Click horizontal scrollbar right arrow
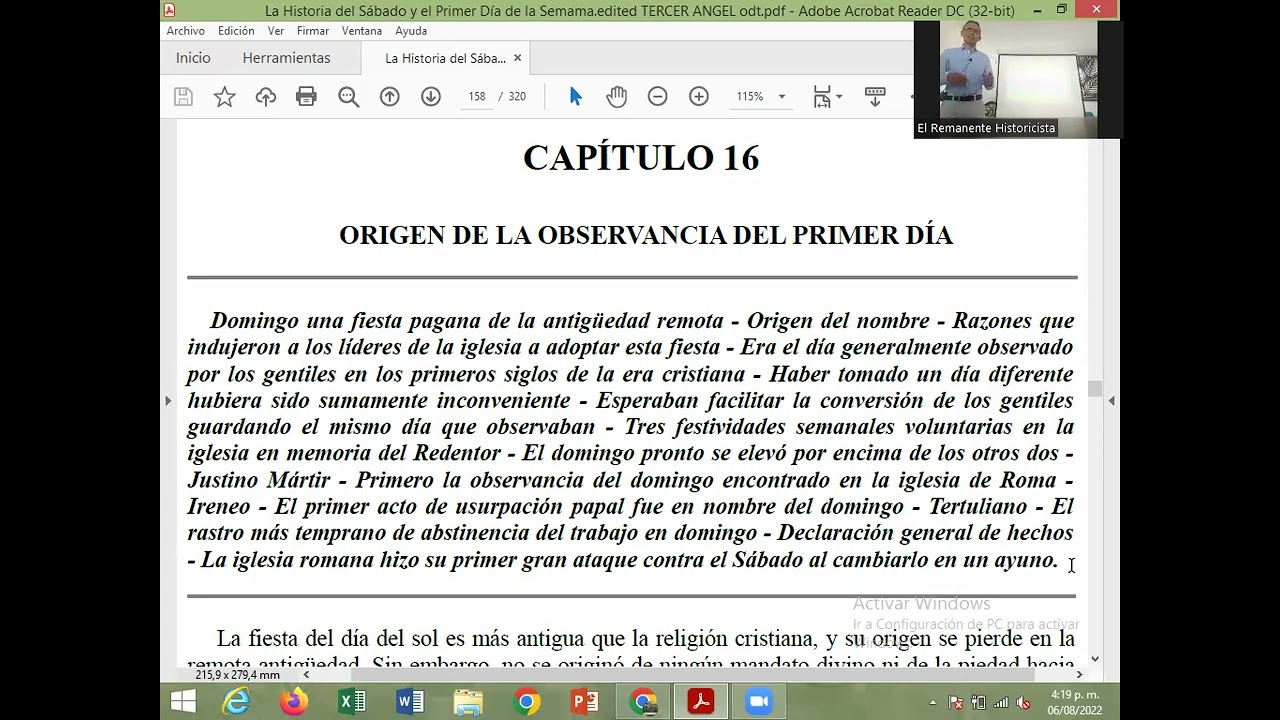This screenshot has height=720, width=1280. pyautogui.click(x=1079, y=675)
